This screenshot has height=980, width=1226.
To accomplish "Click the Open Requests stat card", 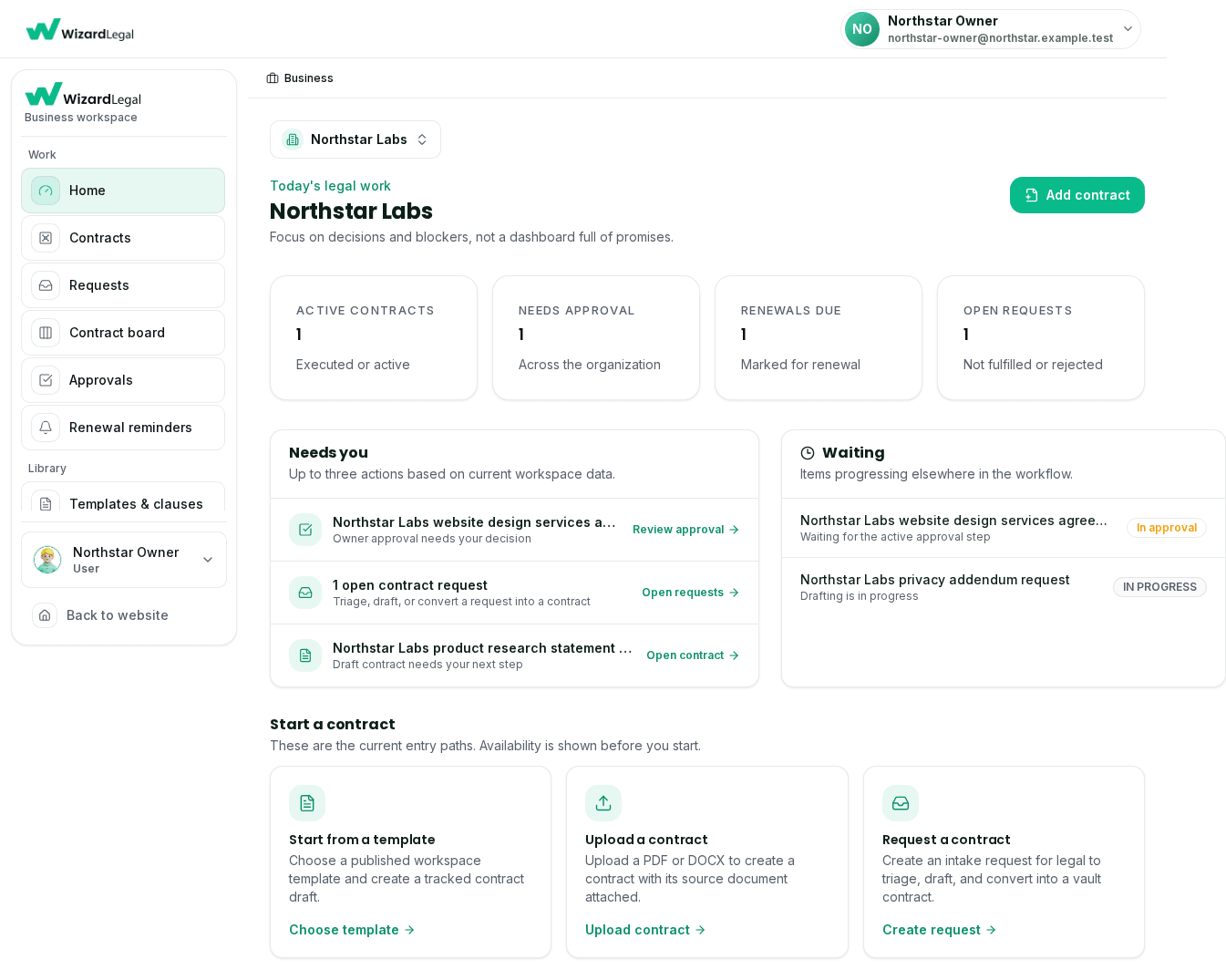I will [x=1041, y=337].
